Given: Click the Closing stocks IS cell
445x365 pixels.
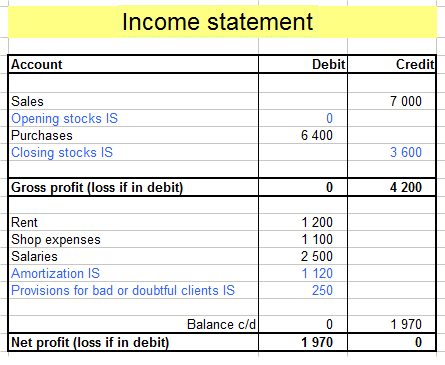Looking at the screenshot, I should click(x=133, y=152).
